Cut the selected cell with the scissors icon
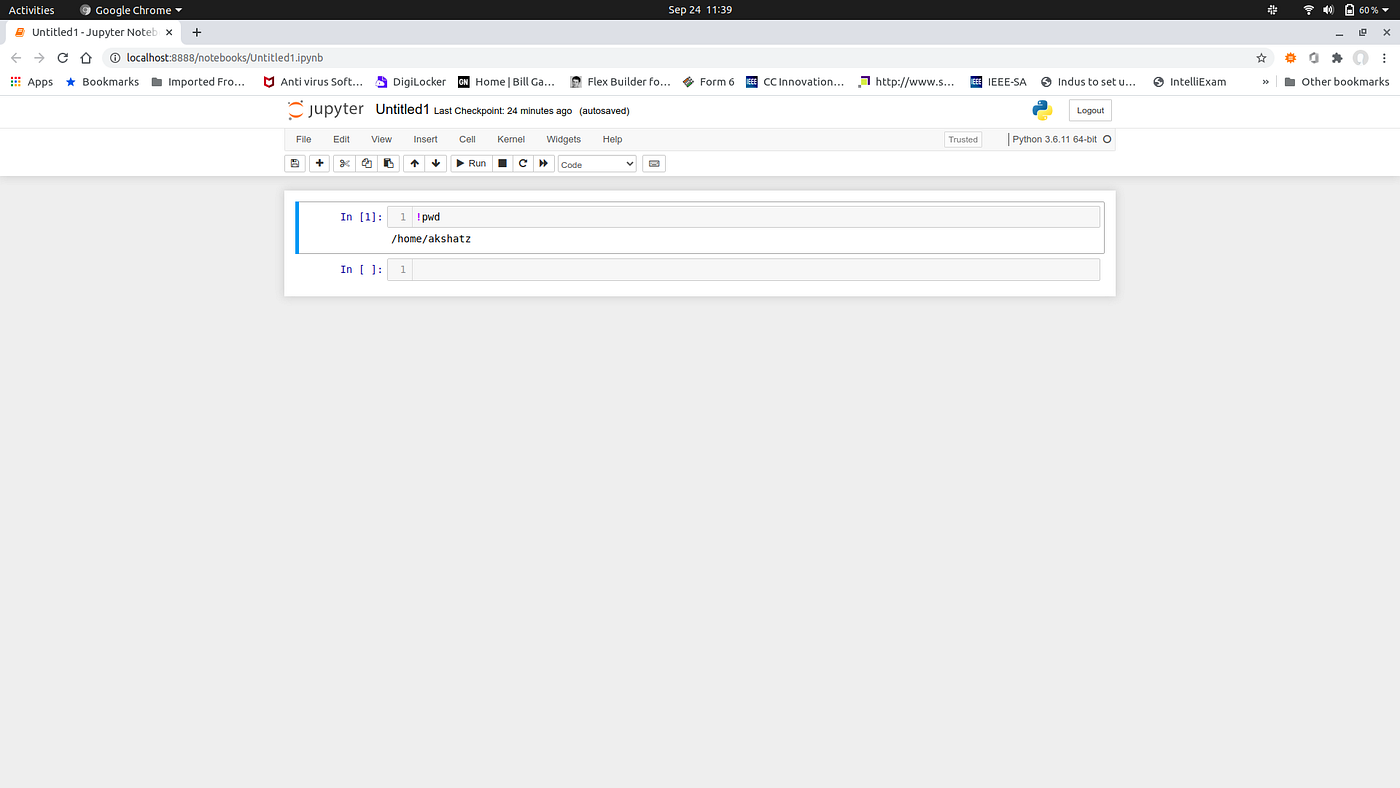 pyautogui.click(x=343, y=163)
